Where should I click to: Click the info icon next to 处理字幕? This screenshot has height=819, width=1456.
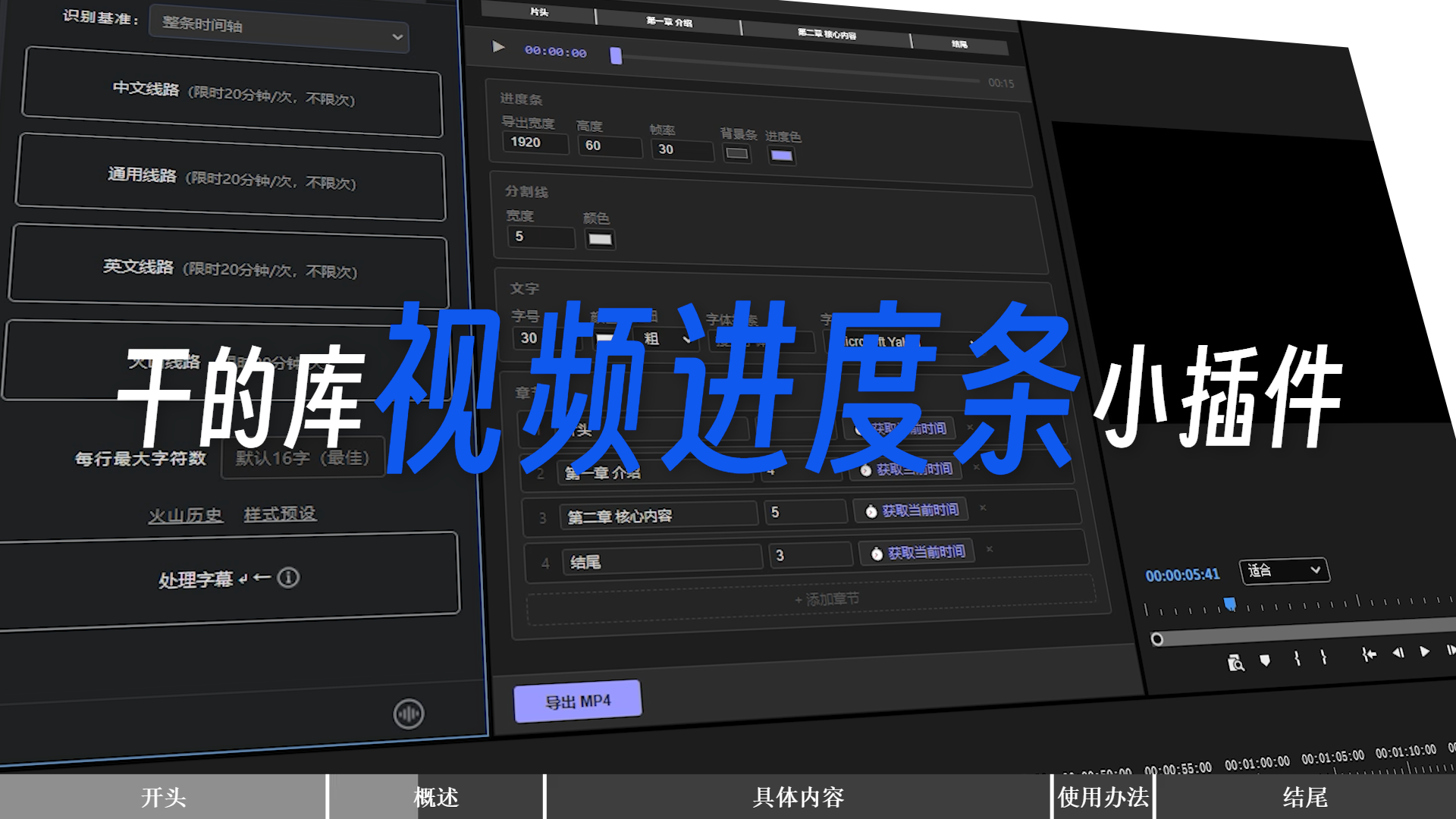click(x=288, y=577)
